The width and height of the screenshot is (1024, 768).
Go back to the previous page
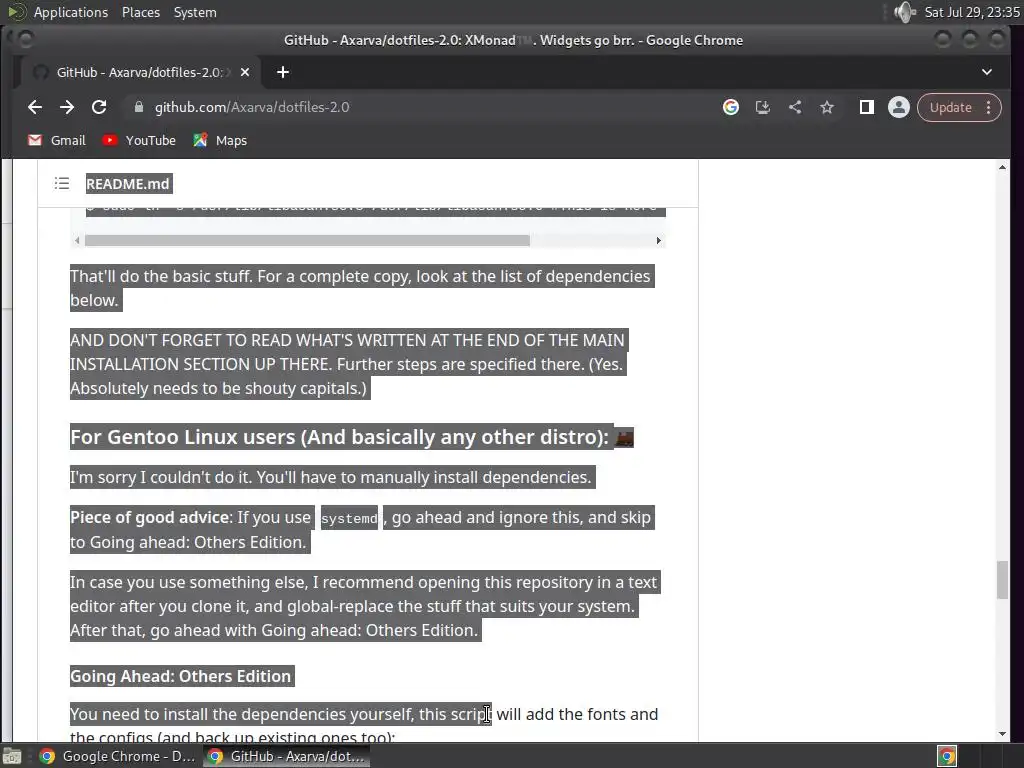click(35, 107)
